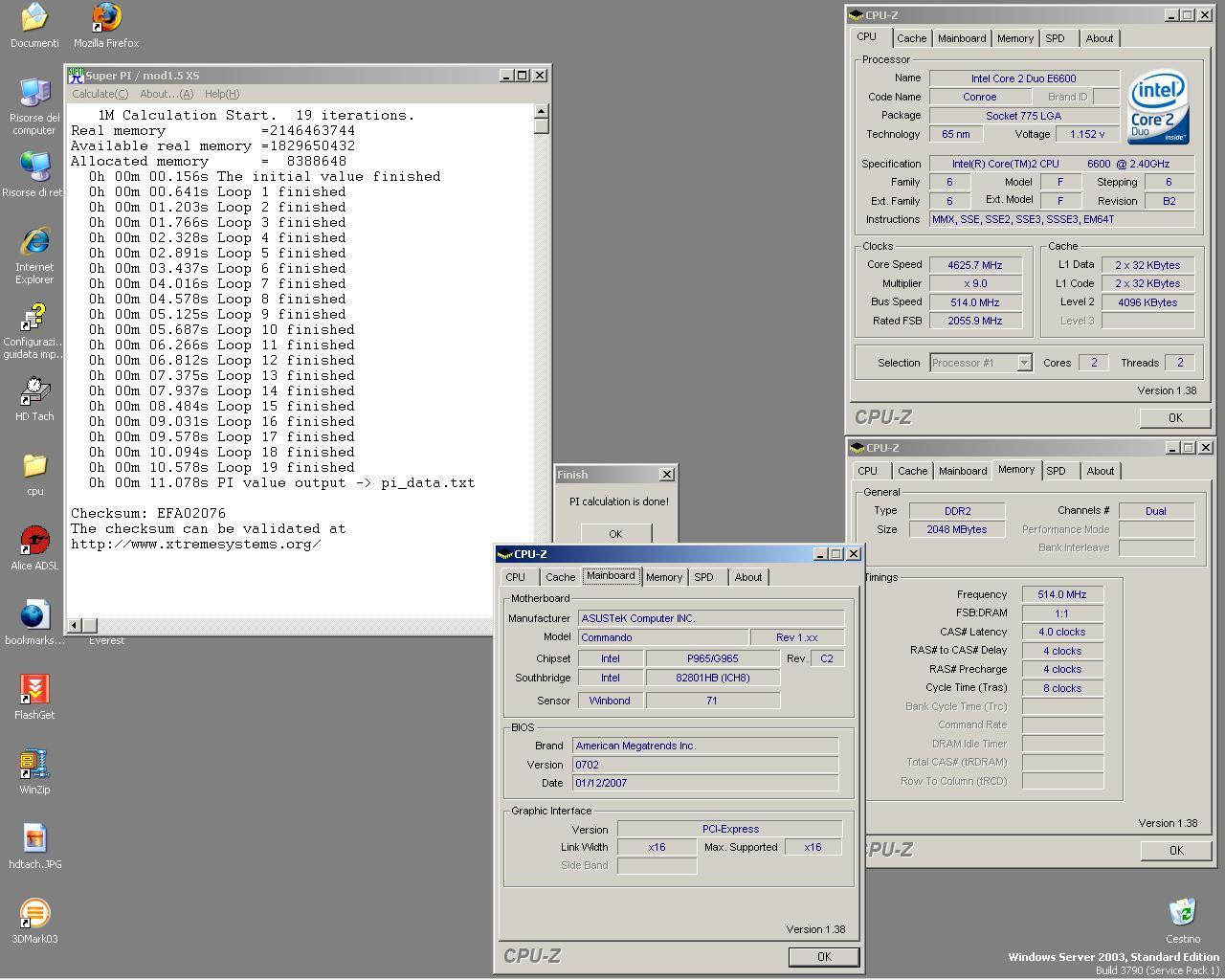The height and width of the screenshot is (980, 1225).
Task: Open Risorse del computer icon
Action: (x=34, y=105)
